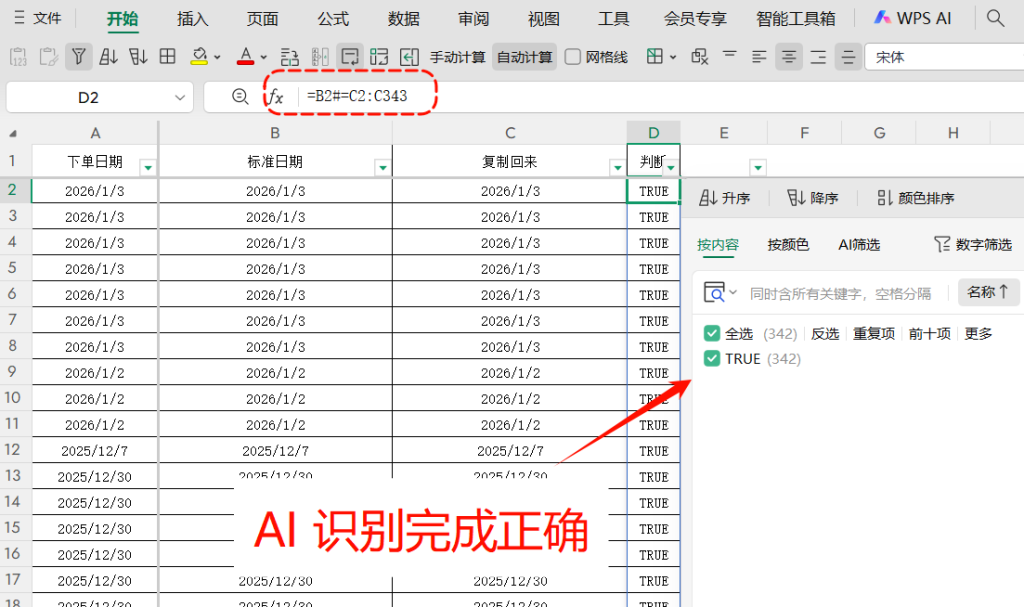This screenshot has height=607, width=1024.
Task: Click the insert rows toolbar icon
Action: (289, 57)
